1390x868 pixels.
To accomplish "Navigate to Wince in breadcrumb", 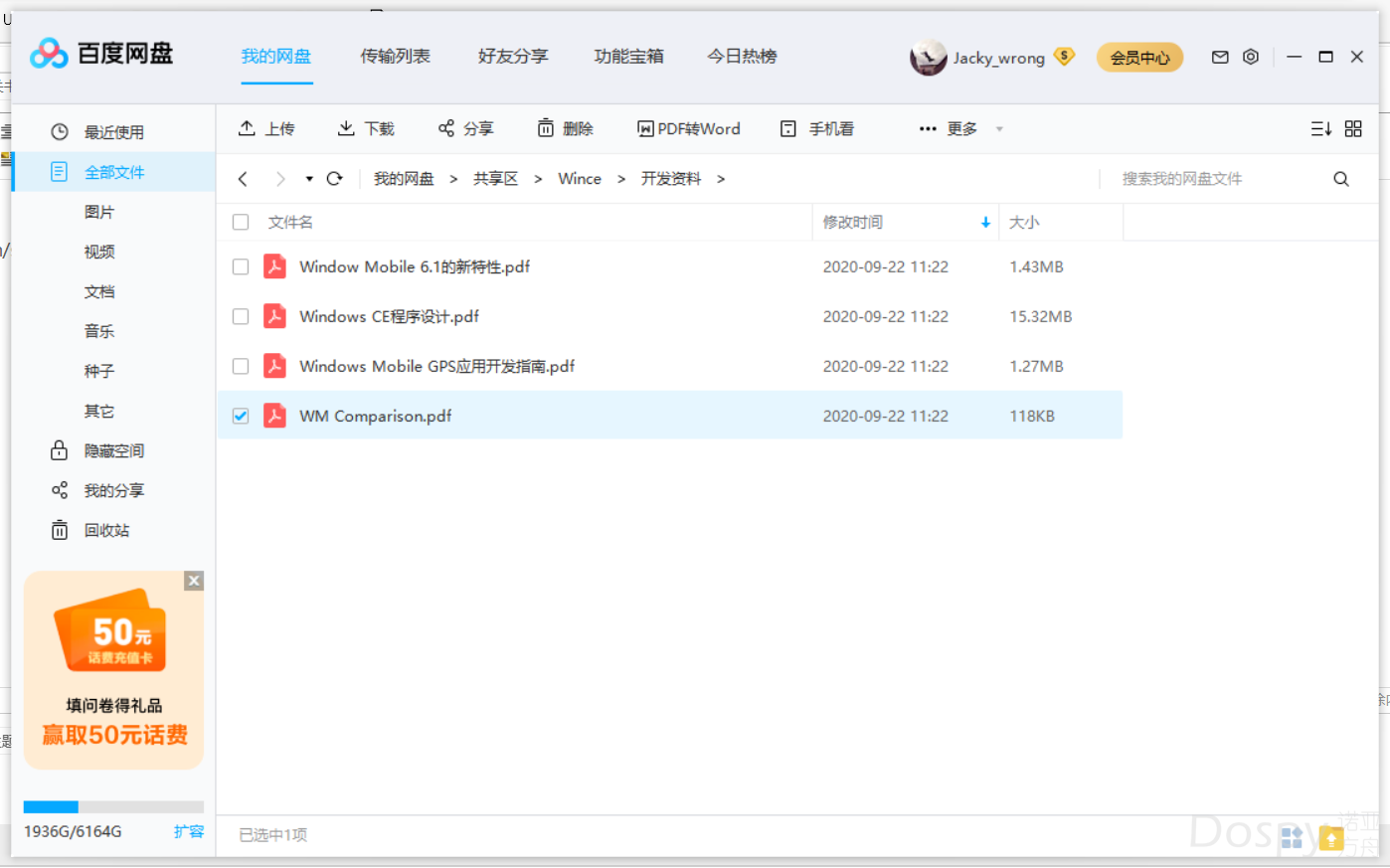I will point(580,179).
